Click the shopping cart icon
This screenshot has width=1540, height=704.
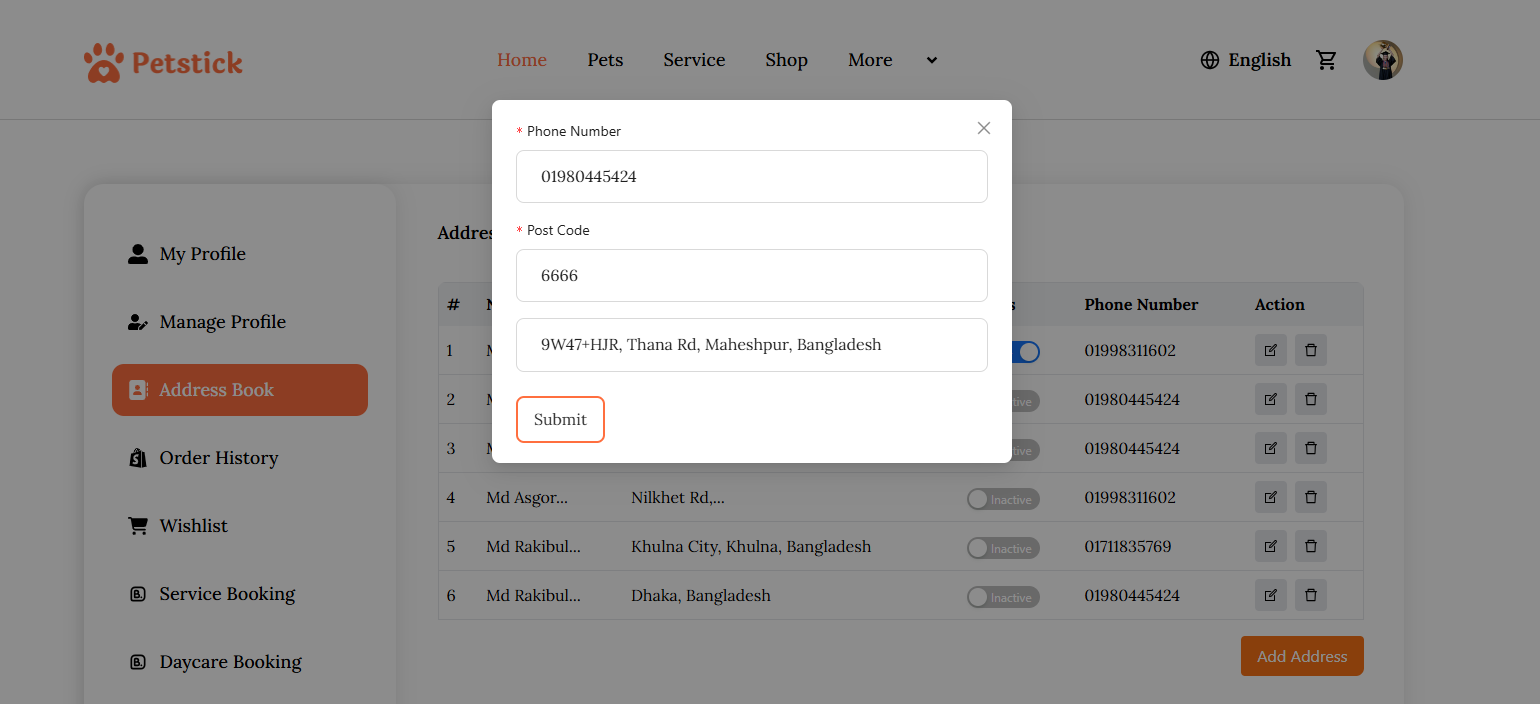coord(1327,60)
